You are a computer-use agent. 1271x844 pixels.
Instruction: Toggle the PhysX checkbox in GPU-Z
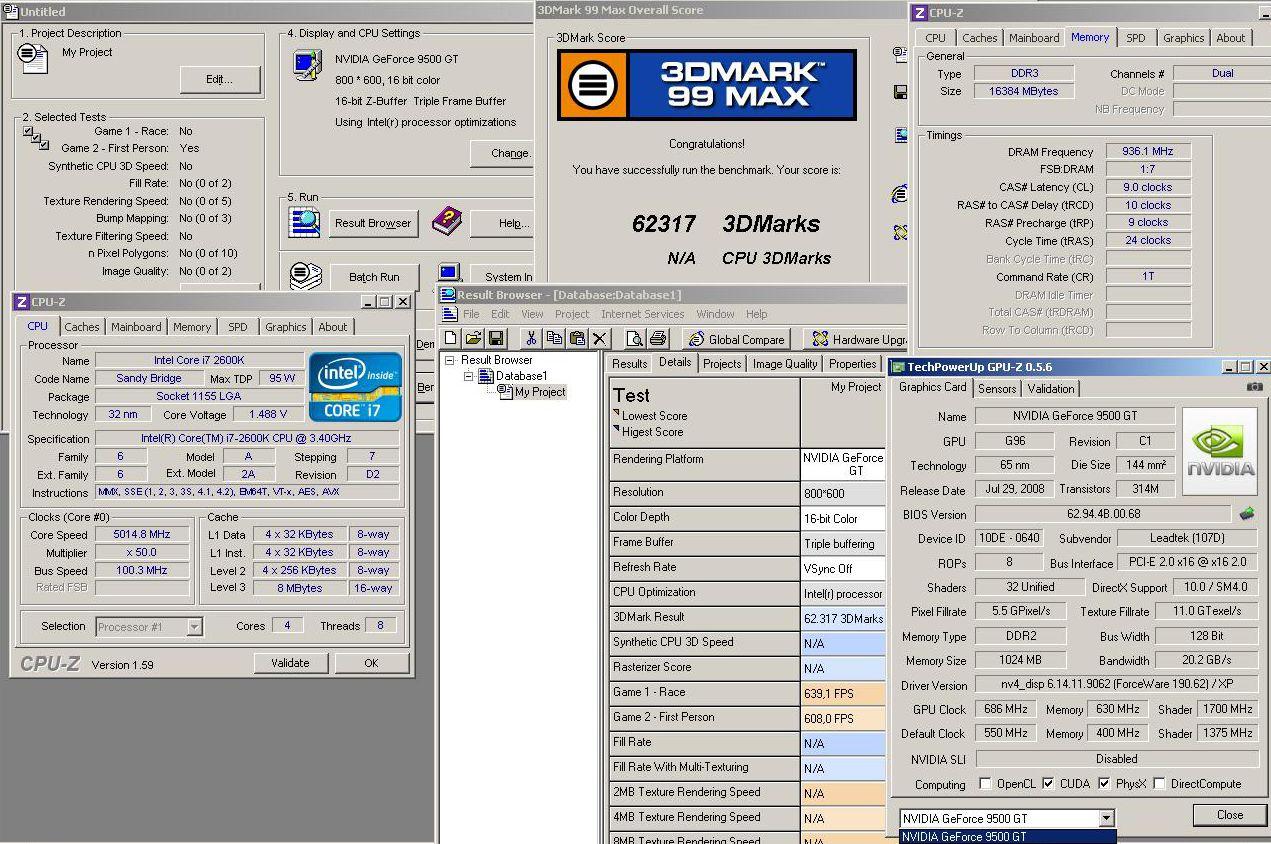click(1104, 784)
